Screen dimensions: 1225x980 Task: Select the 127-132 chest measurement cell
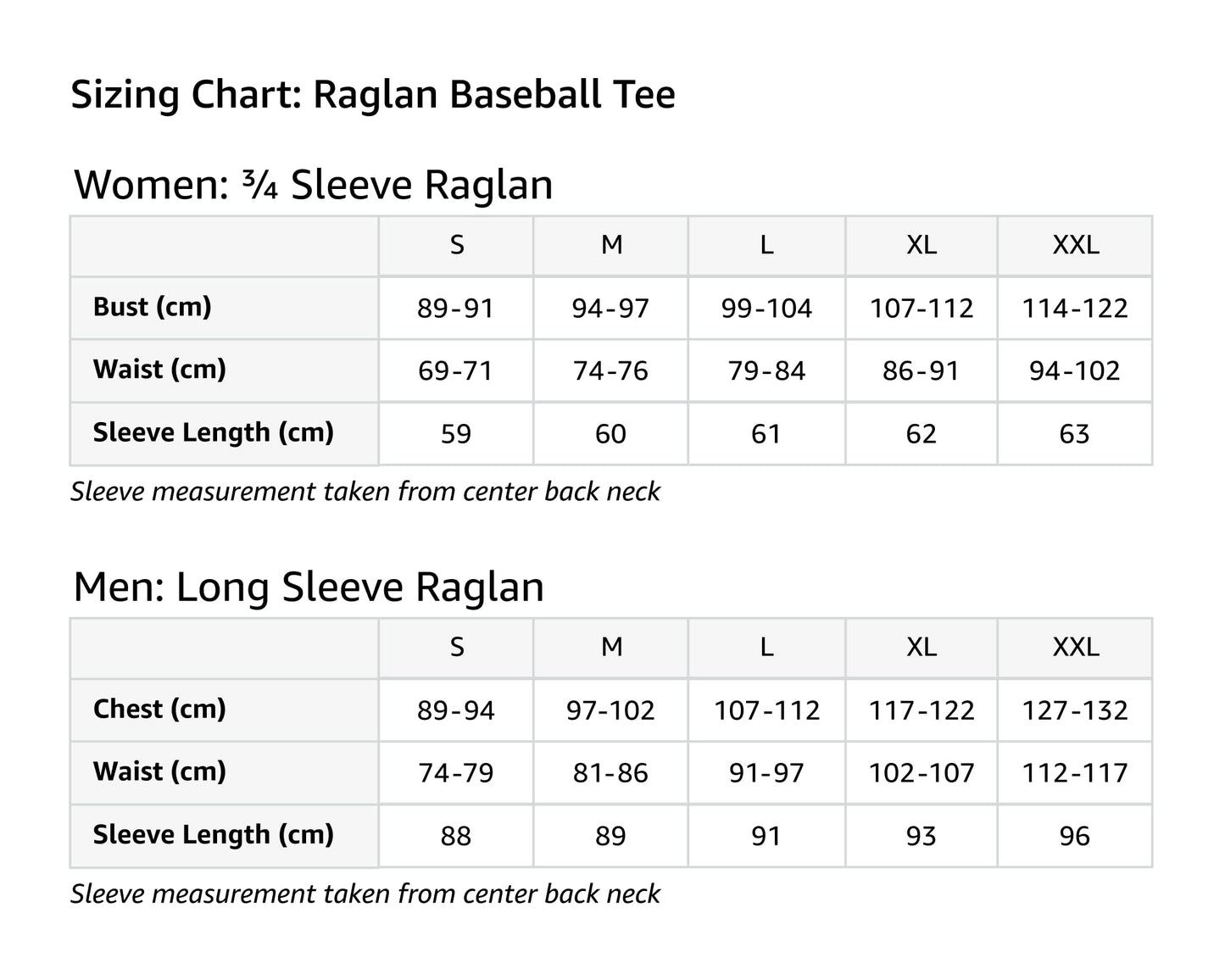pyautogui.click(x=1075, y=710)
